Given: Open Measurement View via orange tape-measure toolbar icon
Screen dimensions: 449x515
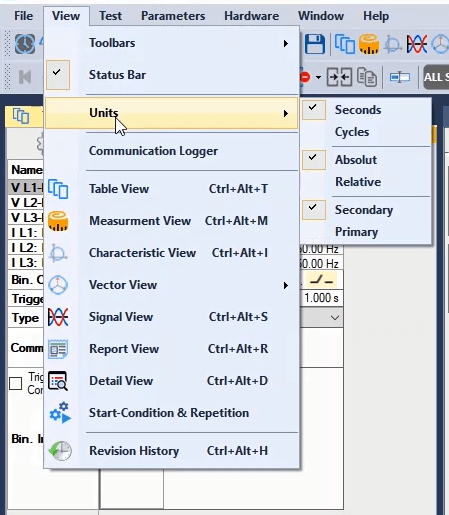Looking at the screenshot, I should (369, 44).
